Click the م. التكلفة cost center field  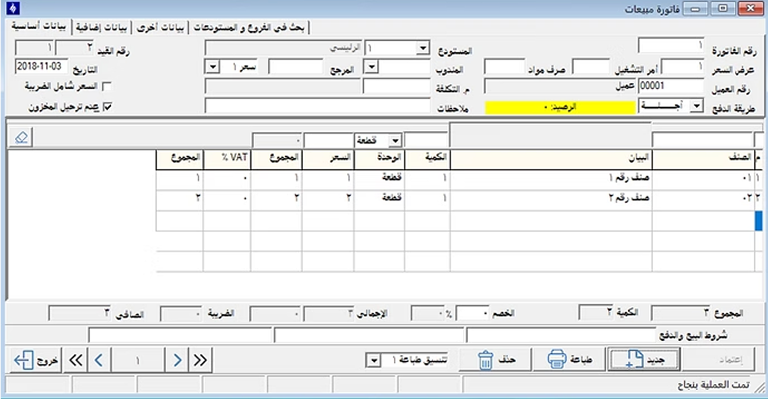397,87
